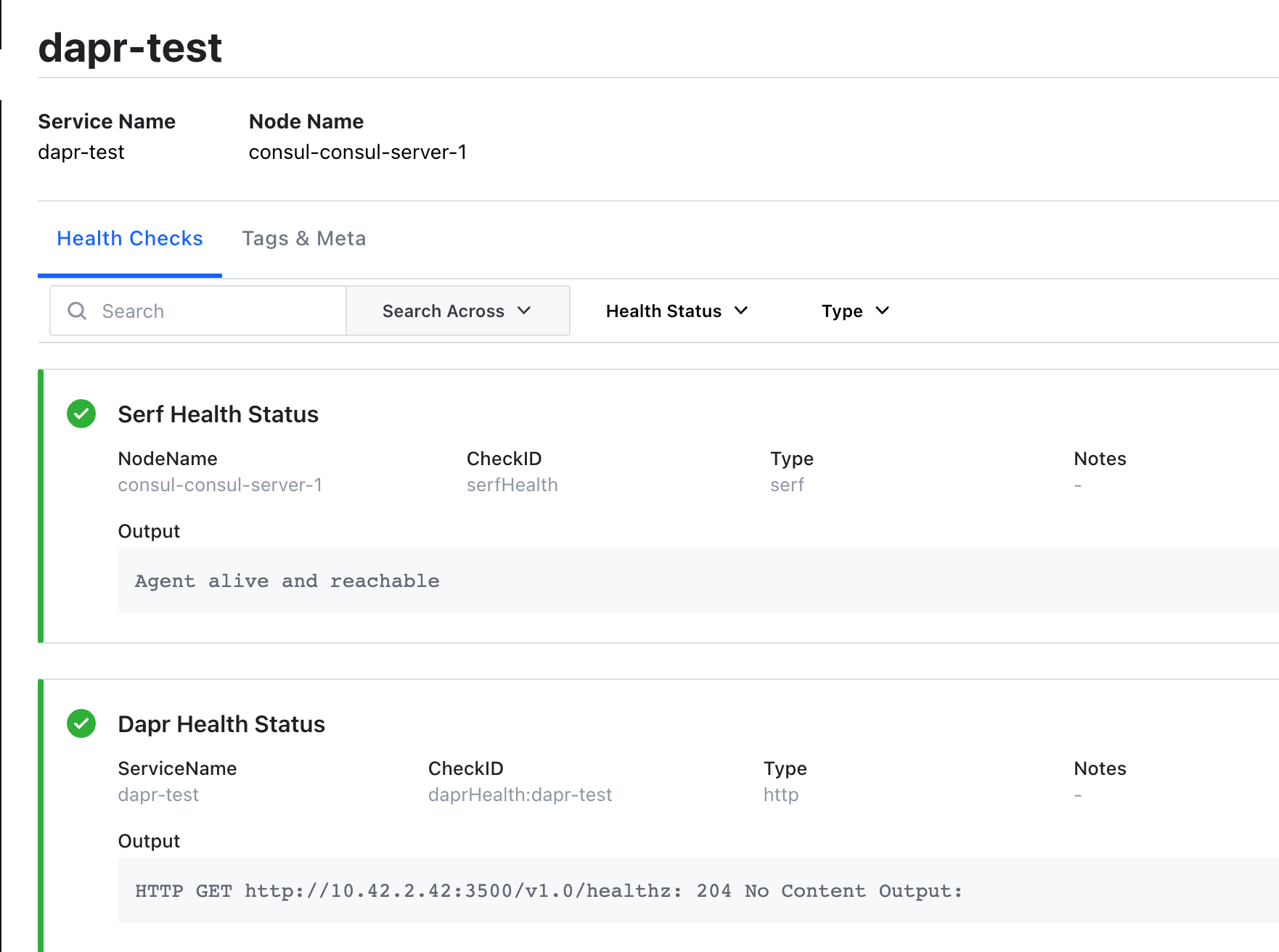1279x952 pixels.
Task: Click the magnifier icon in the search bar
Action: 77,311
